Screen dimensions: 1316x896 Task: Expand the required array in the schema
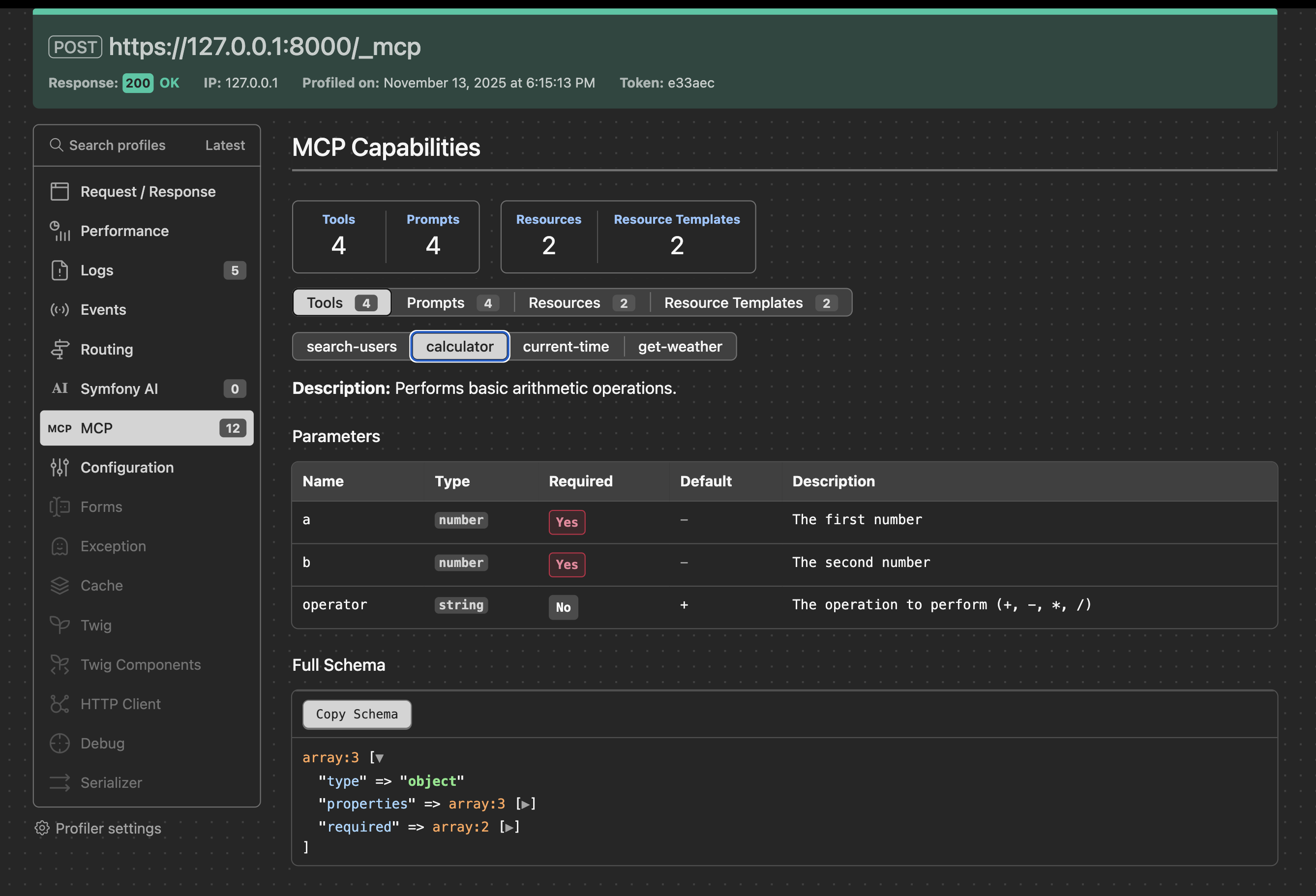point(509,826)
